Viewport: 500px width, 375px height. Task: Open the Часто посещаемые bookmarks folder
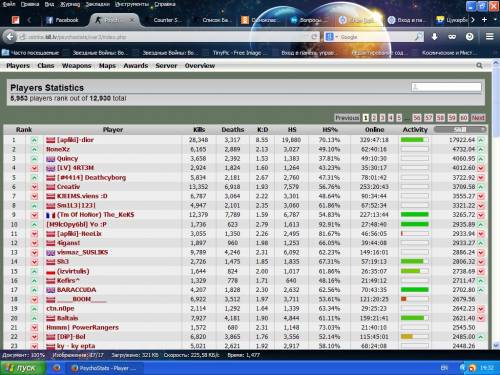pyautogui.click(x=30, y=53)
